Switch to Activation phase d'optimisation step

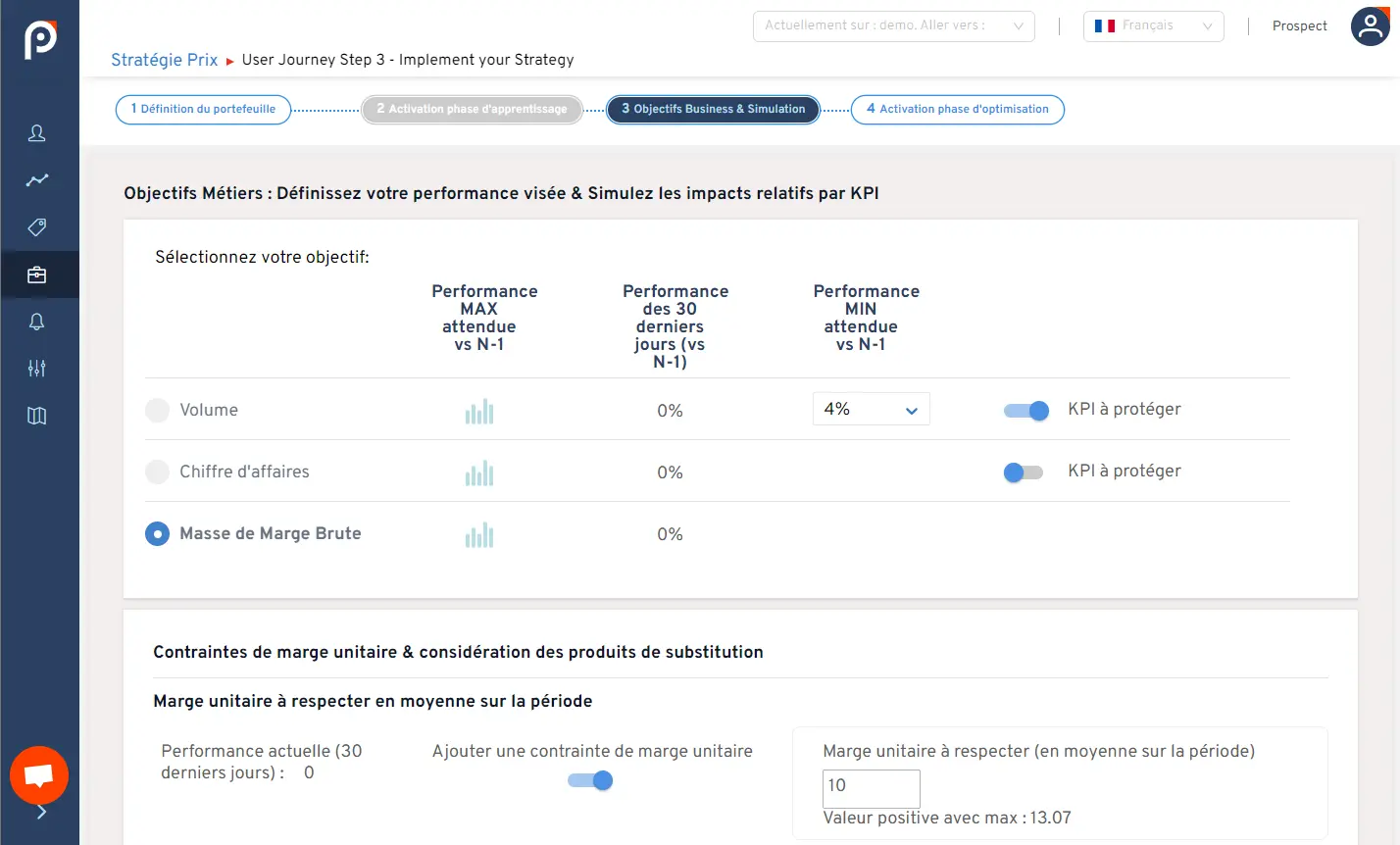[957, 110]
